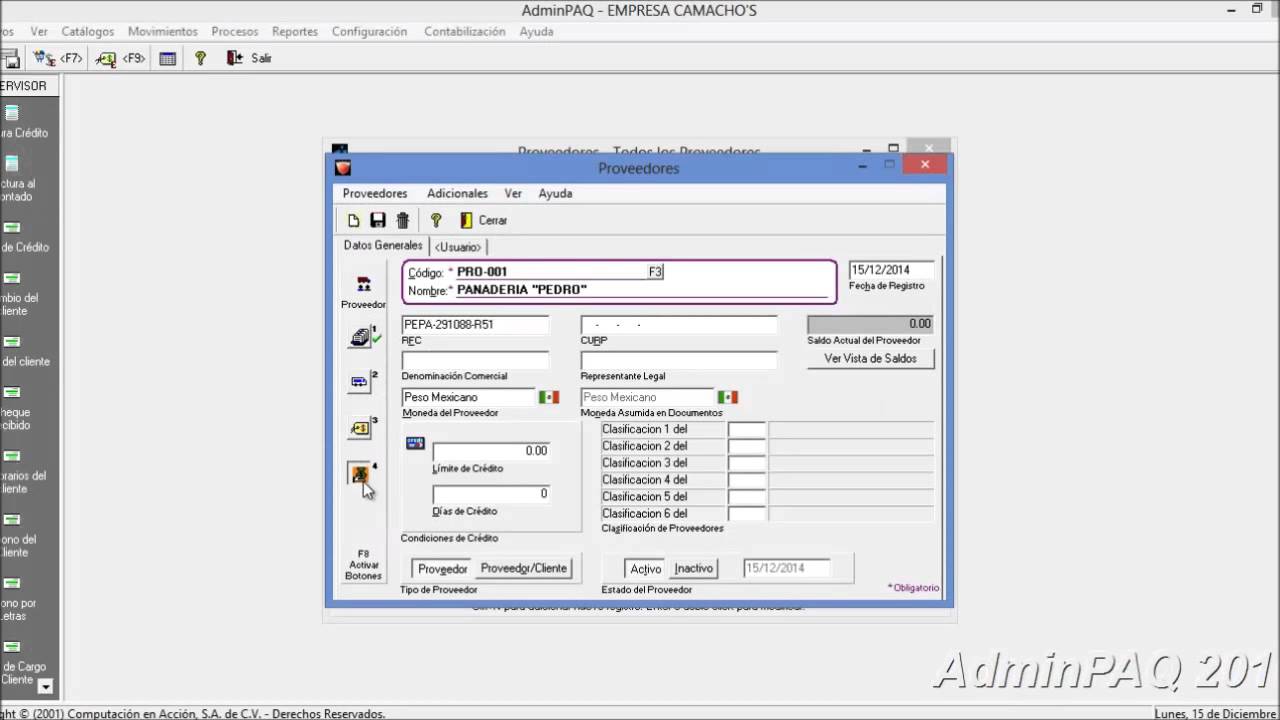The height and width of the screenshot is (720, 1280).
Task: Open the 'del cliente' sidebar shortcut
Action: [x=24, y=351]
